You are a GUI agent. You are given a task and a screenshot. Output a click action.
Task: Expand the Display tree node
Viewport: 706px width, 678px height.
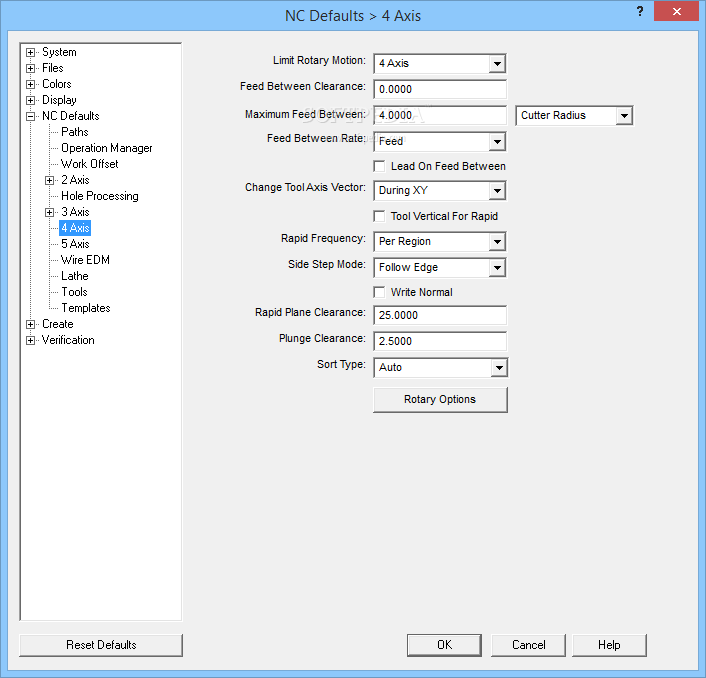click(30, 100)
